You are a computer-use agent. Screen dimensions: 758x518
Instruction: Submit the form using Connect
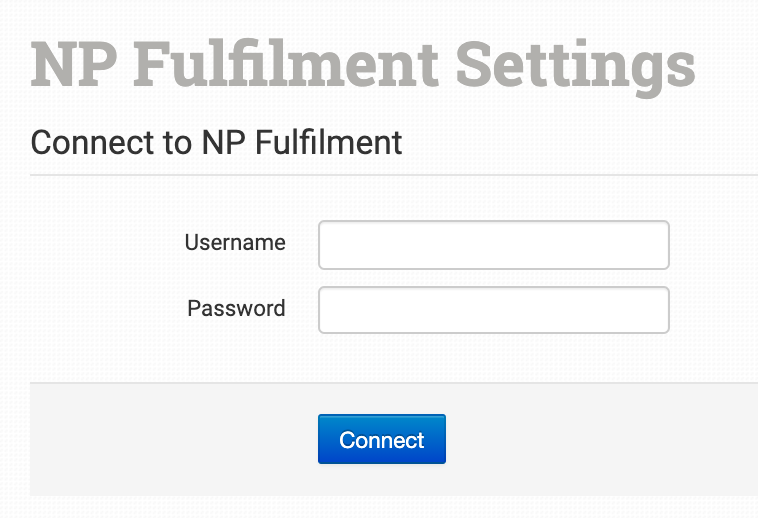click(x=381, y=439)
